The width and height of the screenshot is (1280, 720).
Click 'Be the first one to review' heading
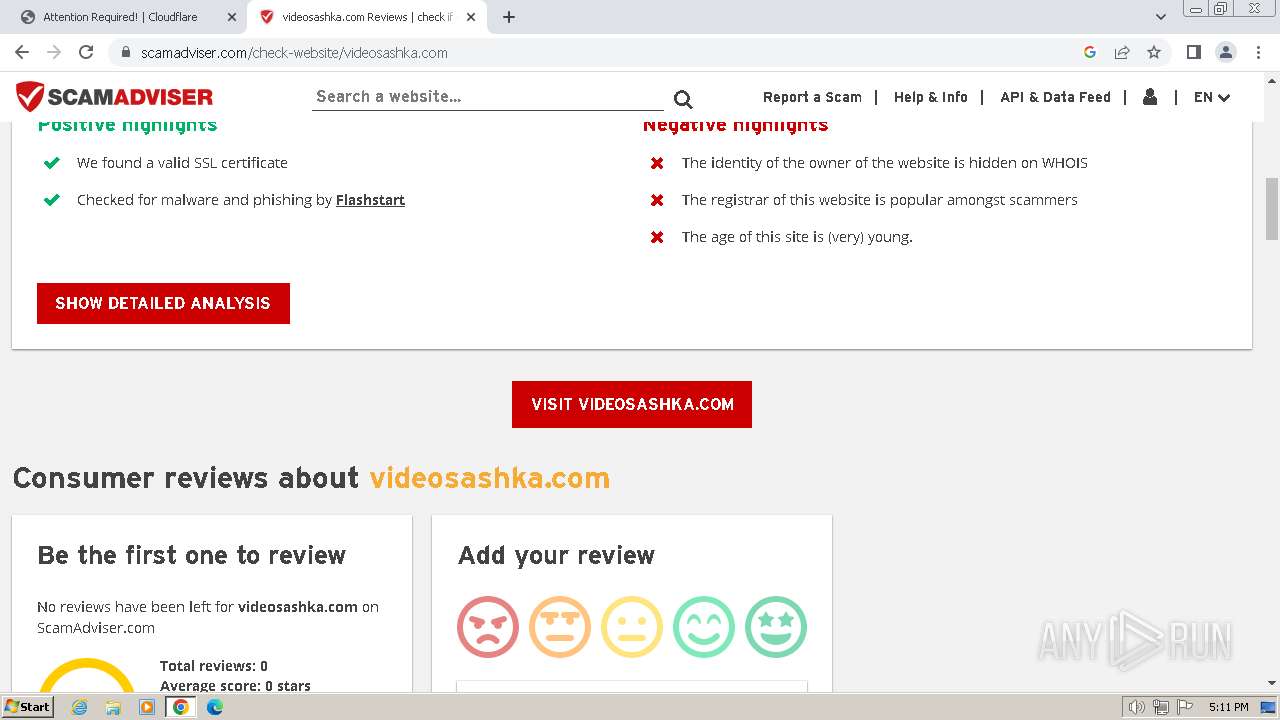[x=192, y=555]
